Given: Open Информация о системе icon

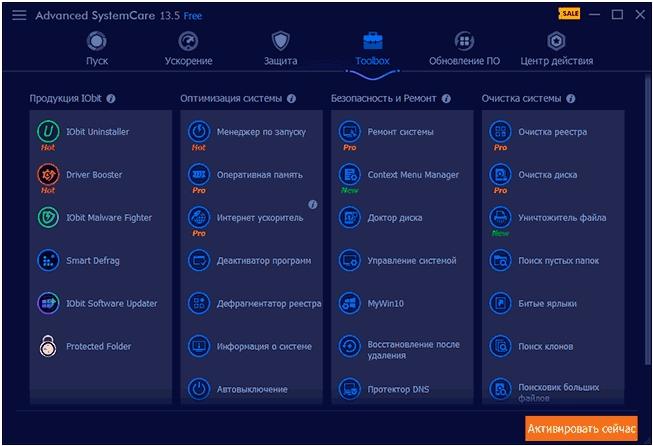Looking at the screenshot, I should (x=199, y=346).
